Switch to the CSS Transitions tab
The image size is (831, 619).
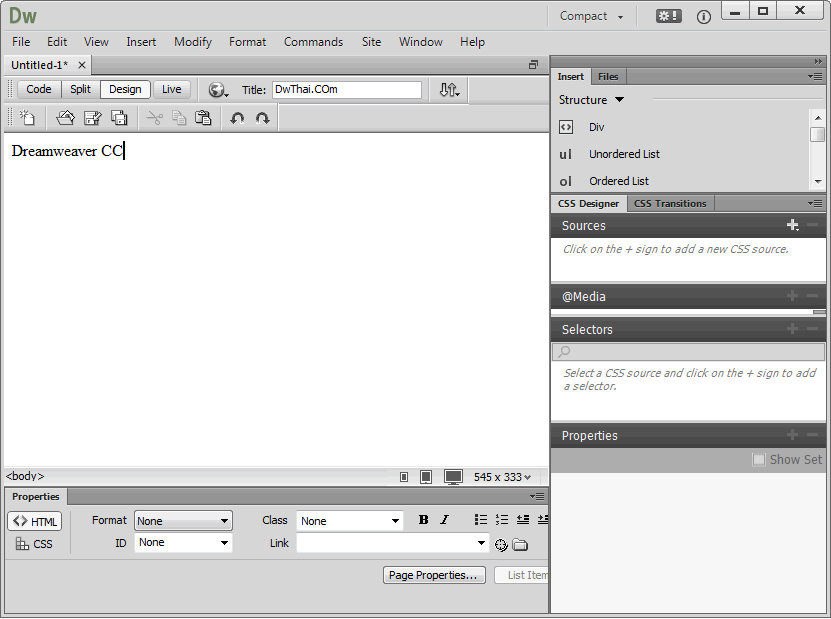pyautogui.click(x=670, y=204)
